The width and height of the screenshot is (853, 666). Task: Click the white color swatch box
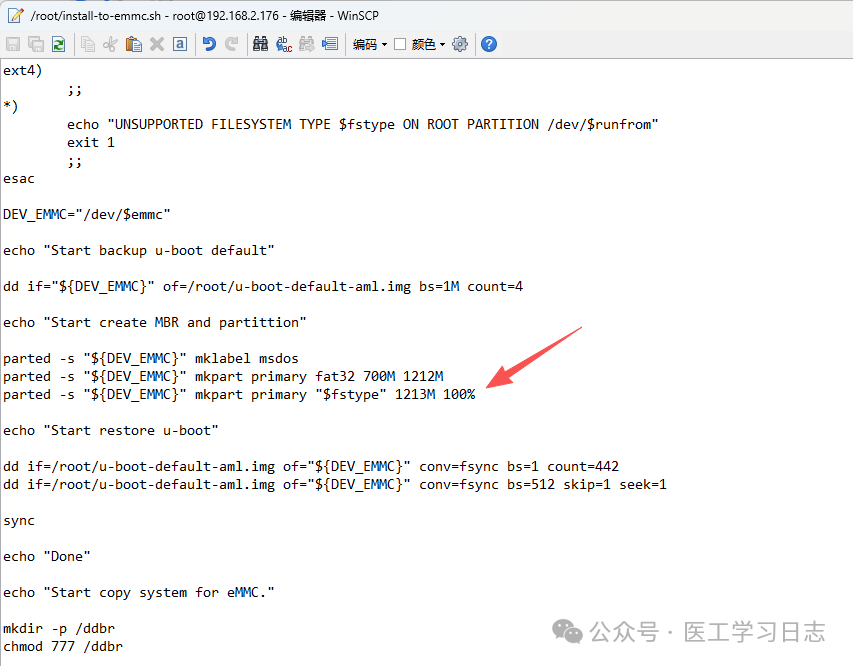400,44
